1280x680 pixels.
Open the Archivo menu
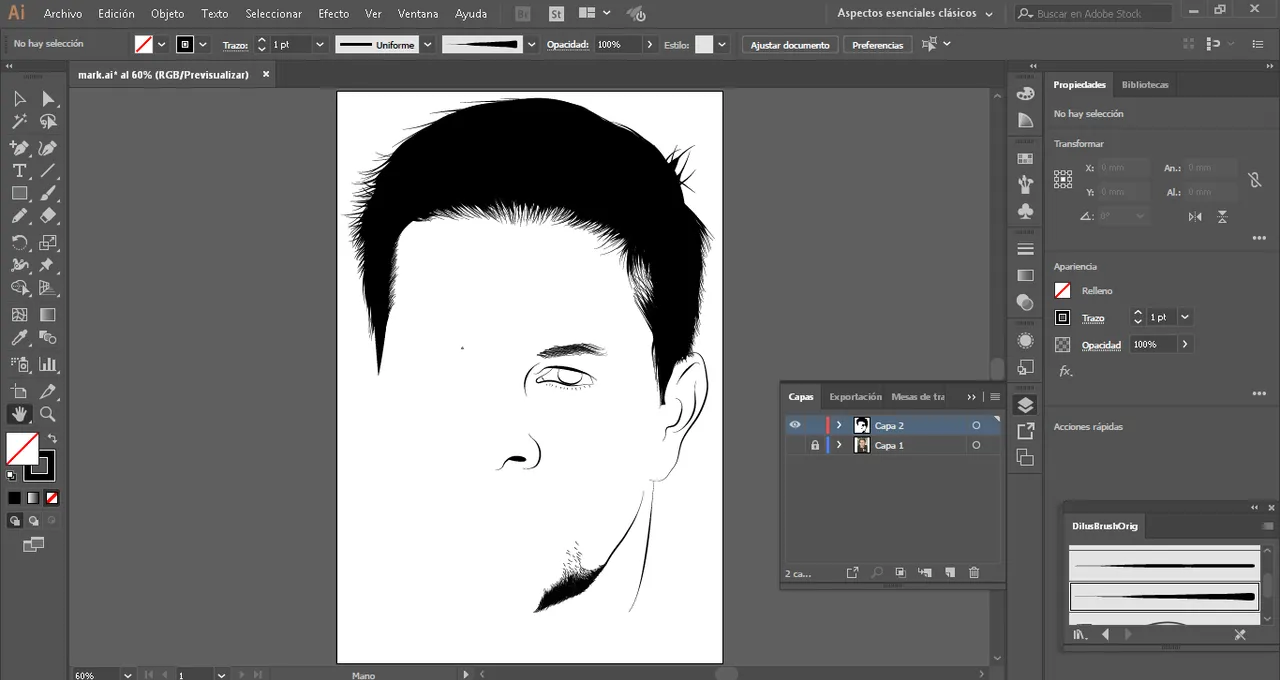(63, 14)
